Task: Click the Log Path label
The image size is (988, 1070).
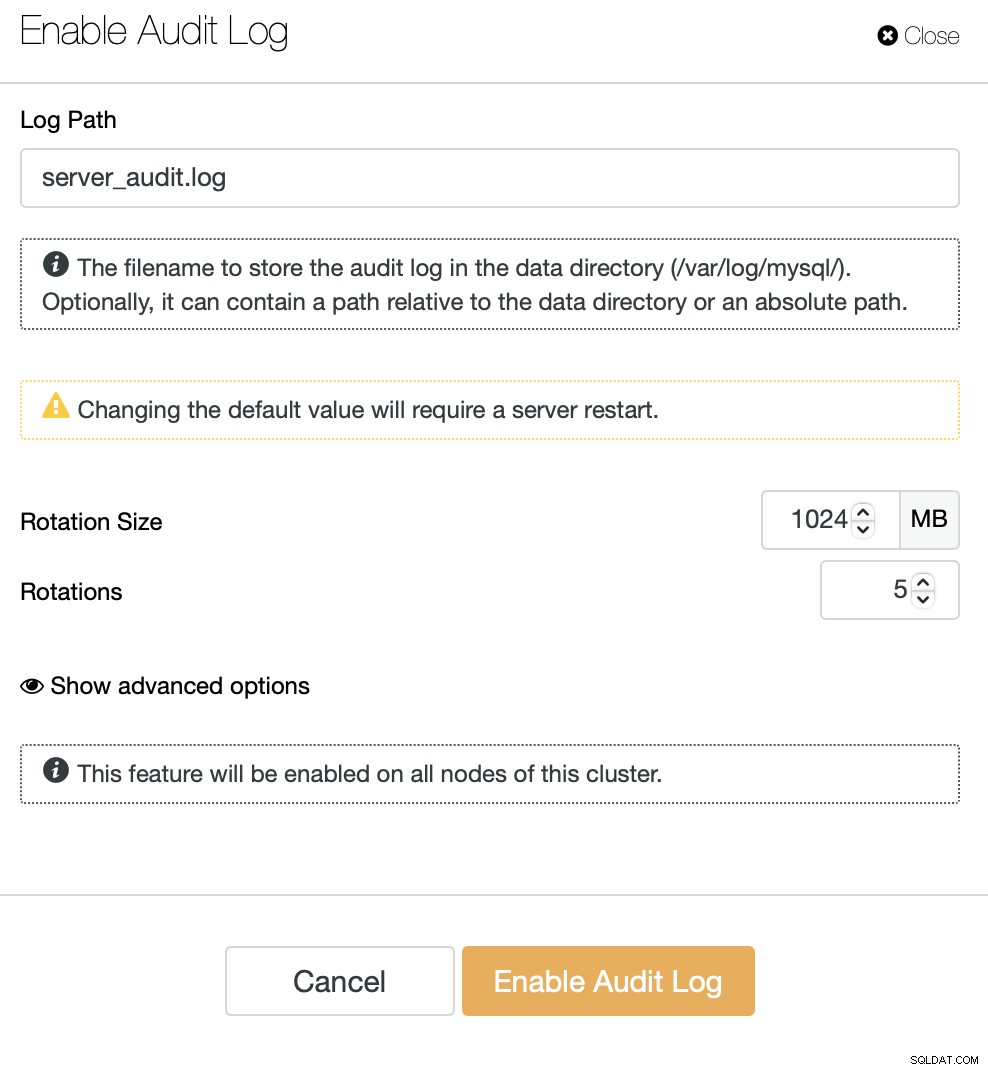Action: pyautogui.click(x=68, y=120)
